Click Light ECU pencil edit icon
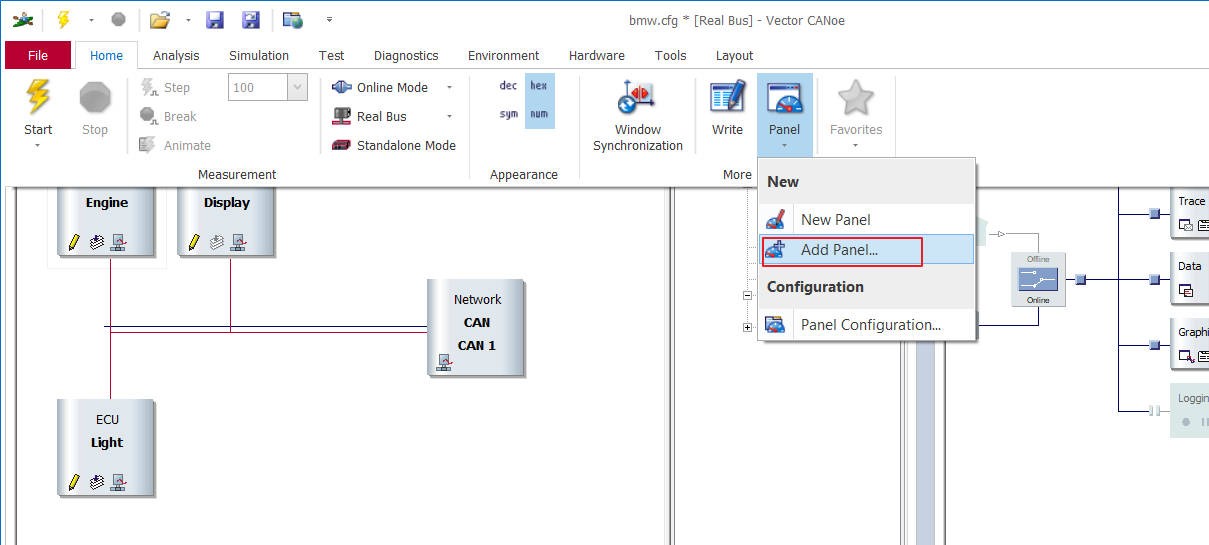This screenshot has width=1209, height=545. click(74, 482)
